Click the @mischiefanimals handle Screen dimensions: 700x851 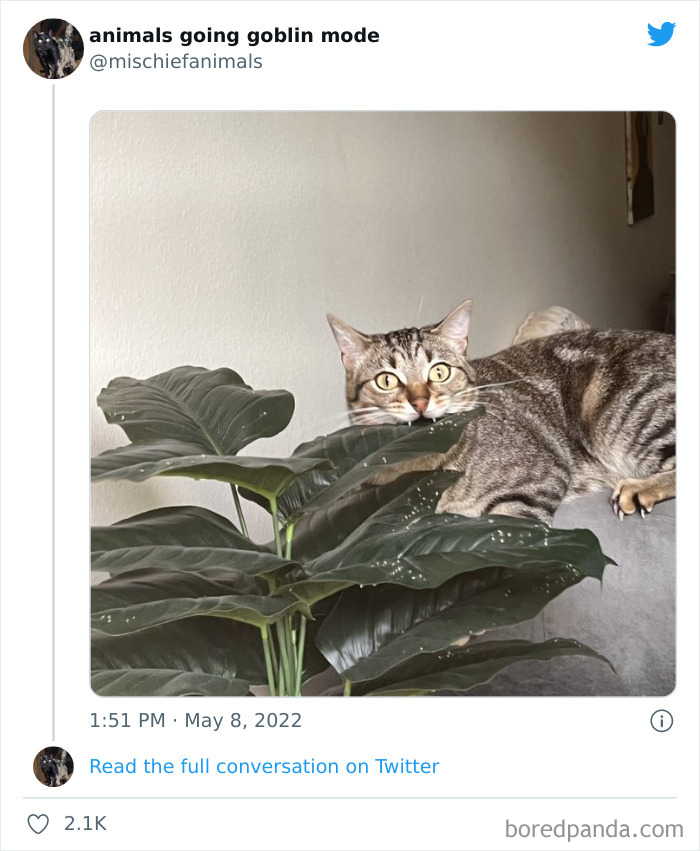point(176,62)
